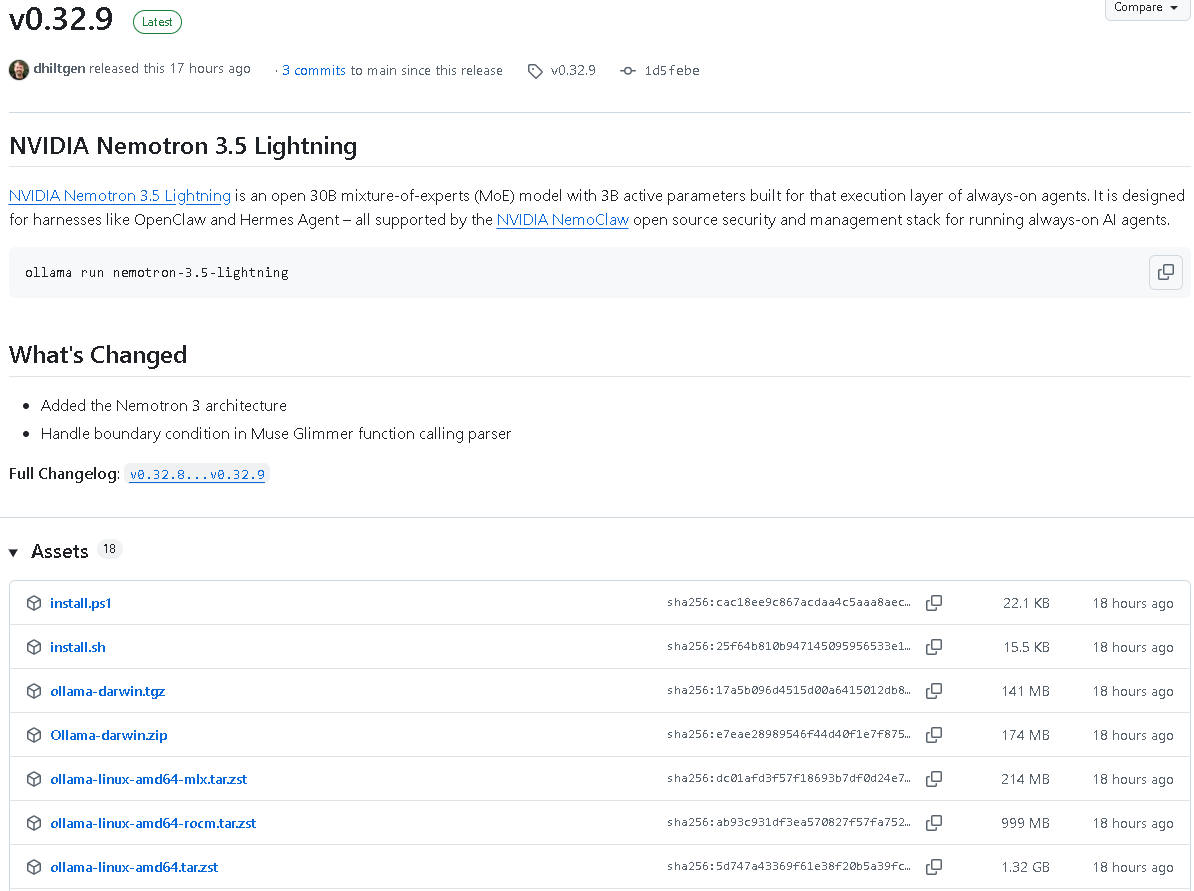
Task: Open dhiltgen's profile link
Action: (x=59, y=69)
